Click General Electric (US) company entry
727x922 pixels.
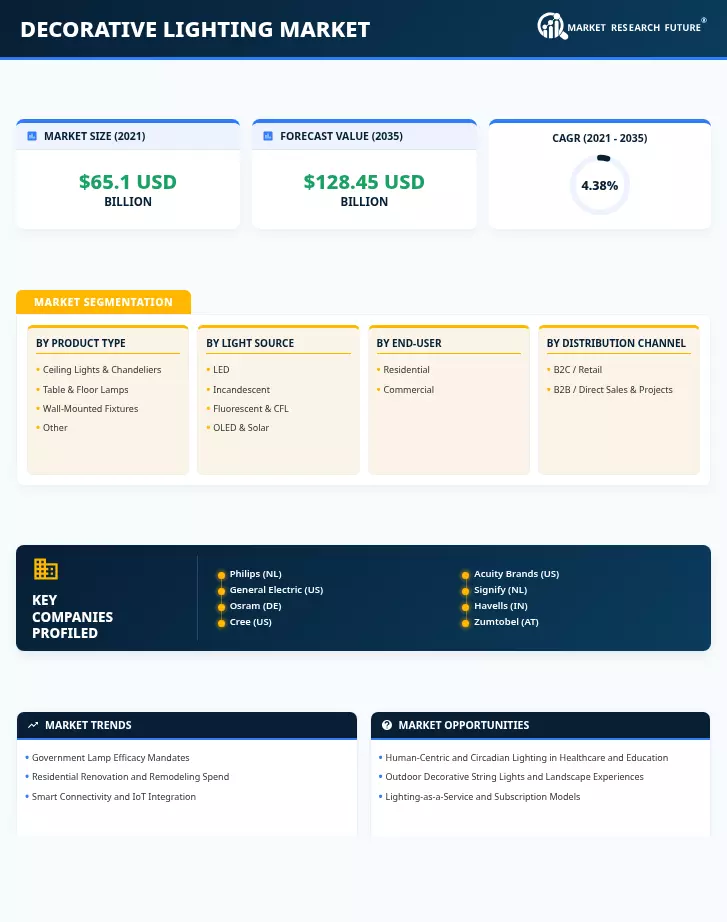coord(276,590)
